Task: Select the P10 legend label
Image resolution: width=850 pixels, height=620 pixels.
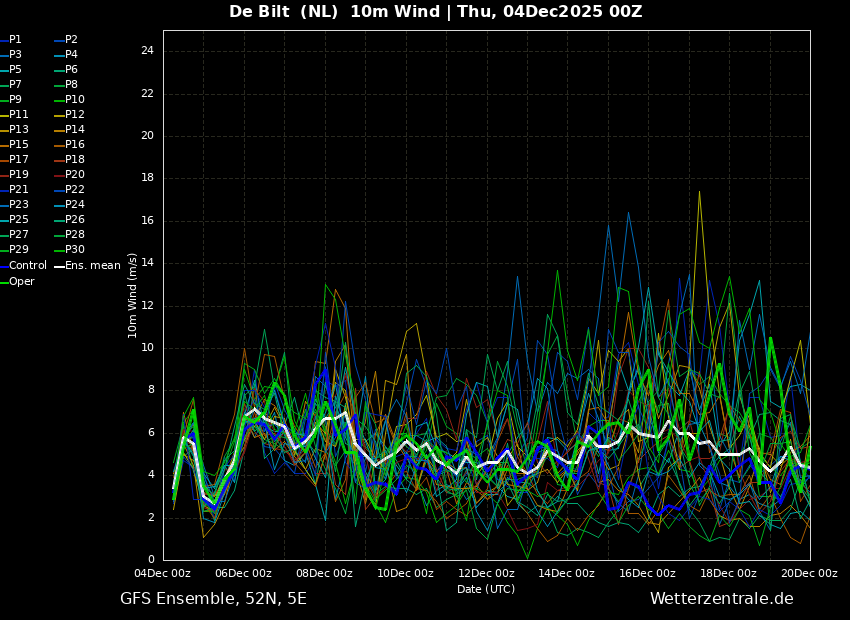Action: 74,100
